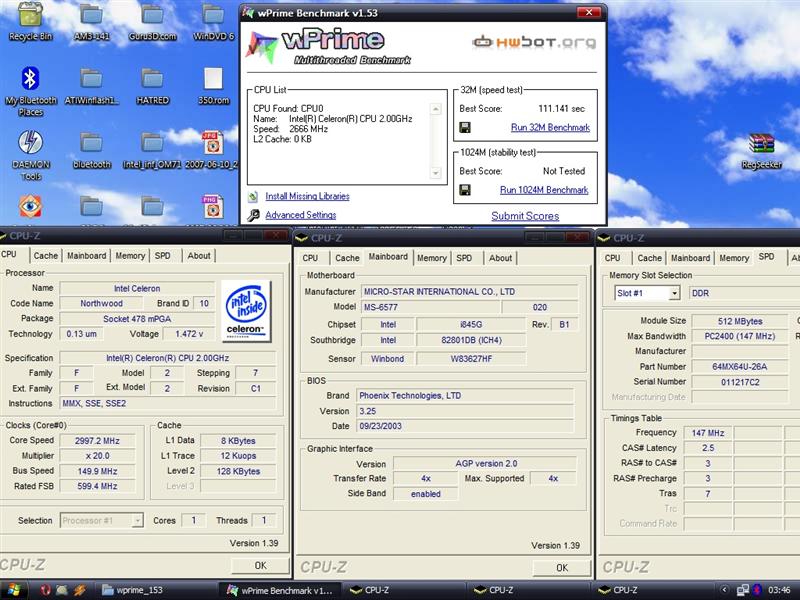Open the Processor #1 selection dropdown

tap(137, 520)
